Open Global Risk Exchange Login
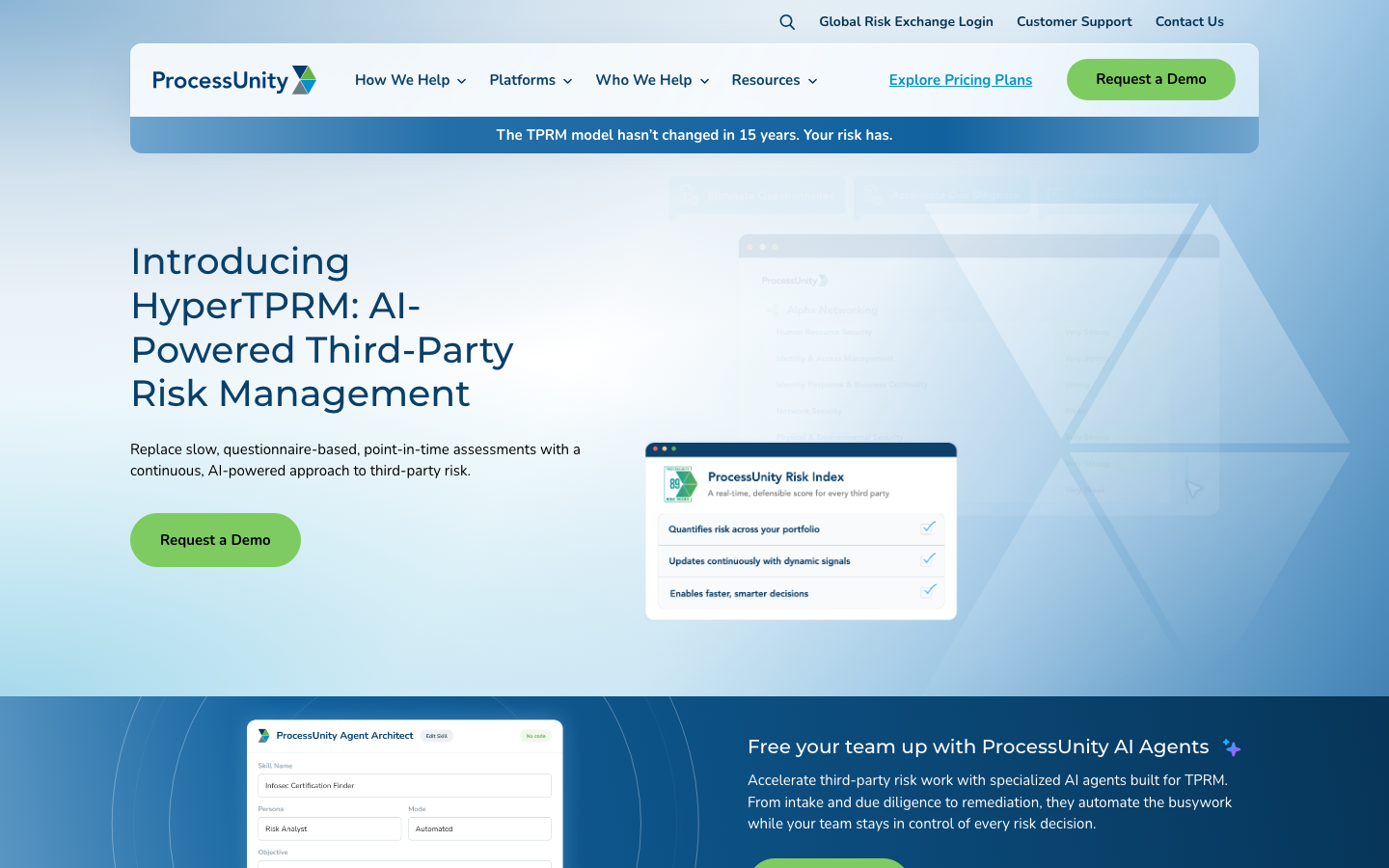Image resolution: width=1389 pixels, height=868 pixels. tap(906, 21)
